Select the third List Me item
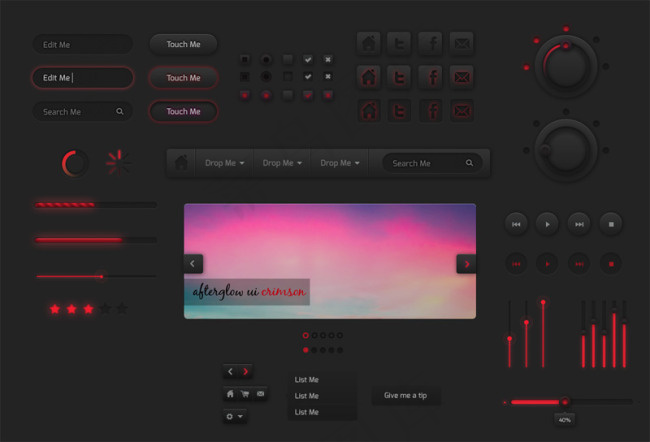This screenshot has height=442, width=650. (322, 412)
